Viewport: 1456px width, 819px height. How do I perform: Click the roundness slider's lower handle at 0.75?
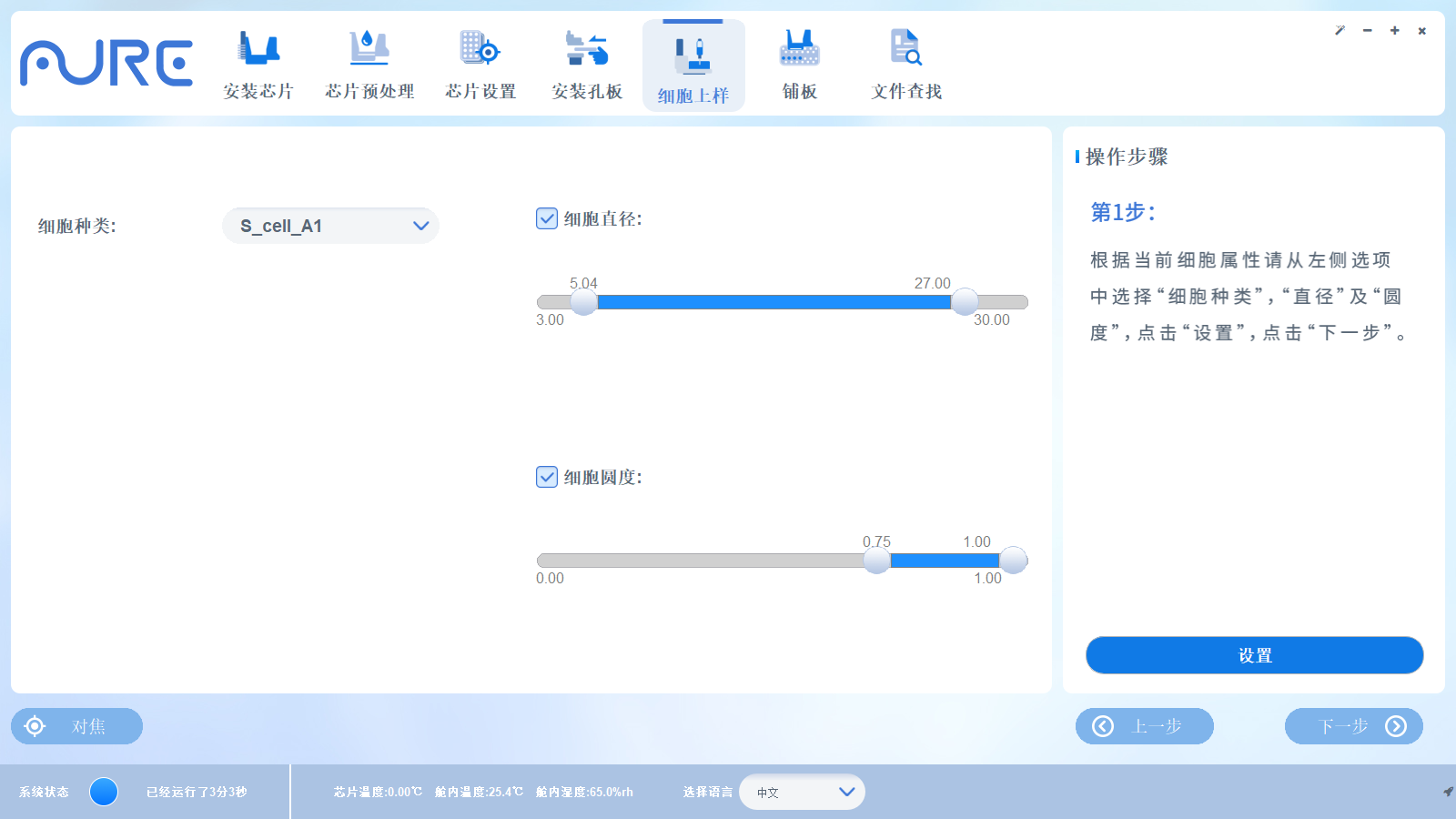click(876, 560)
